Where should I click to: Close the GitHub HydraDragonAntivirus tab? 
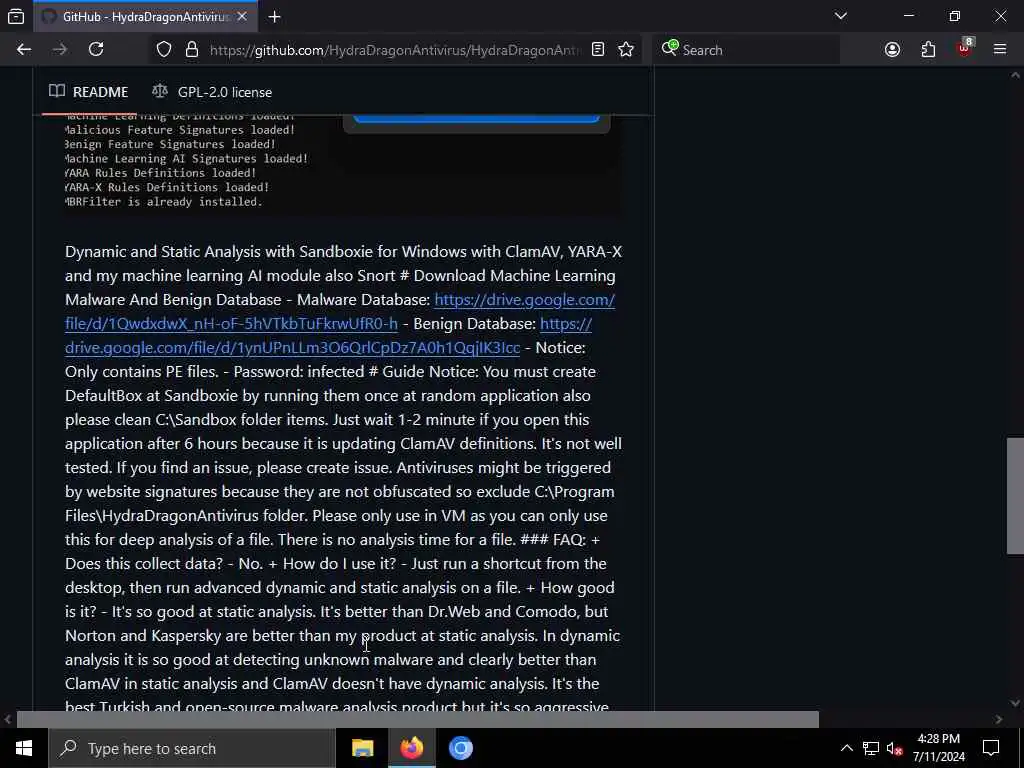tap(242, 16)
